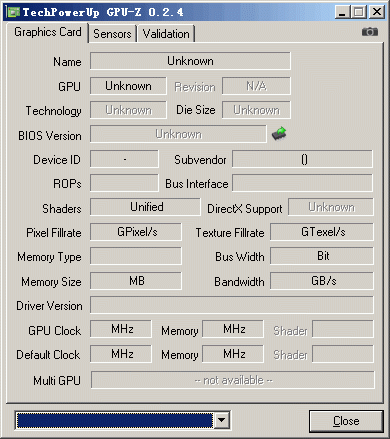Click the Default Clock MHz field
The height and width of the screenshot is (439, 390).
[x=121, y=354]
